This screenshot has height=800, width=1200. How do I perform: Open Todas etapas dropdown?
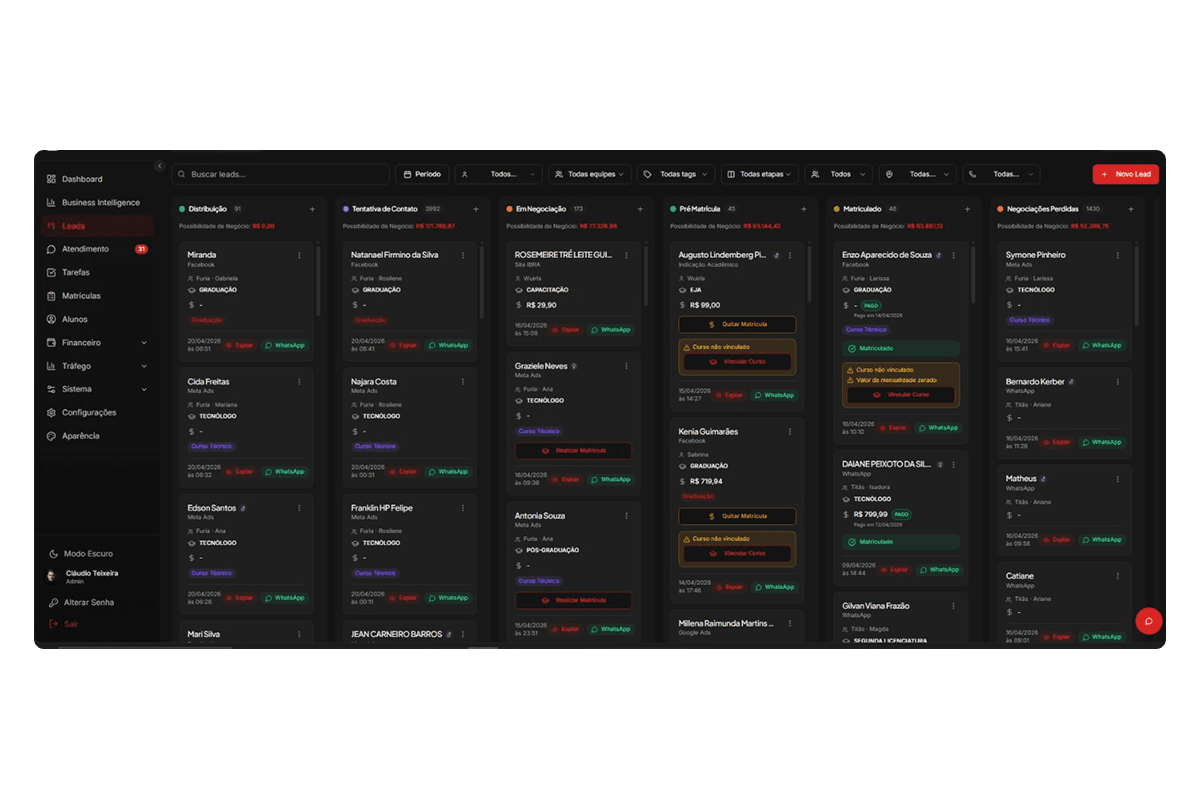click(x=760, y=174)
